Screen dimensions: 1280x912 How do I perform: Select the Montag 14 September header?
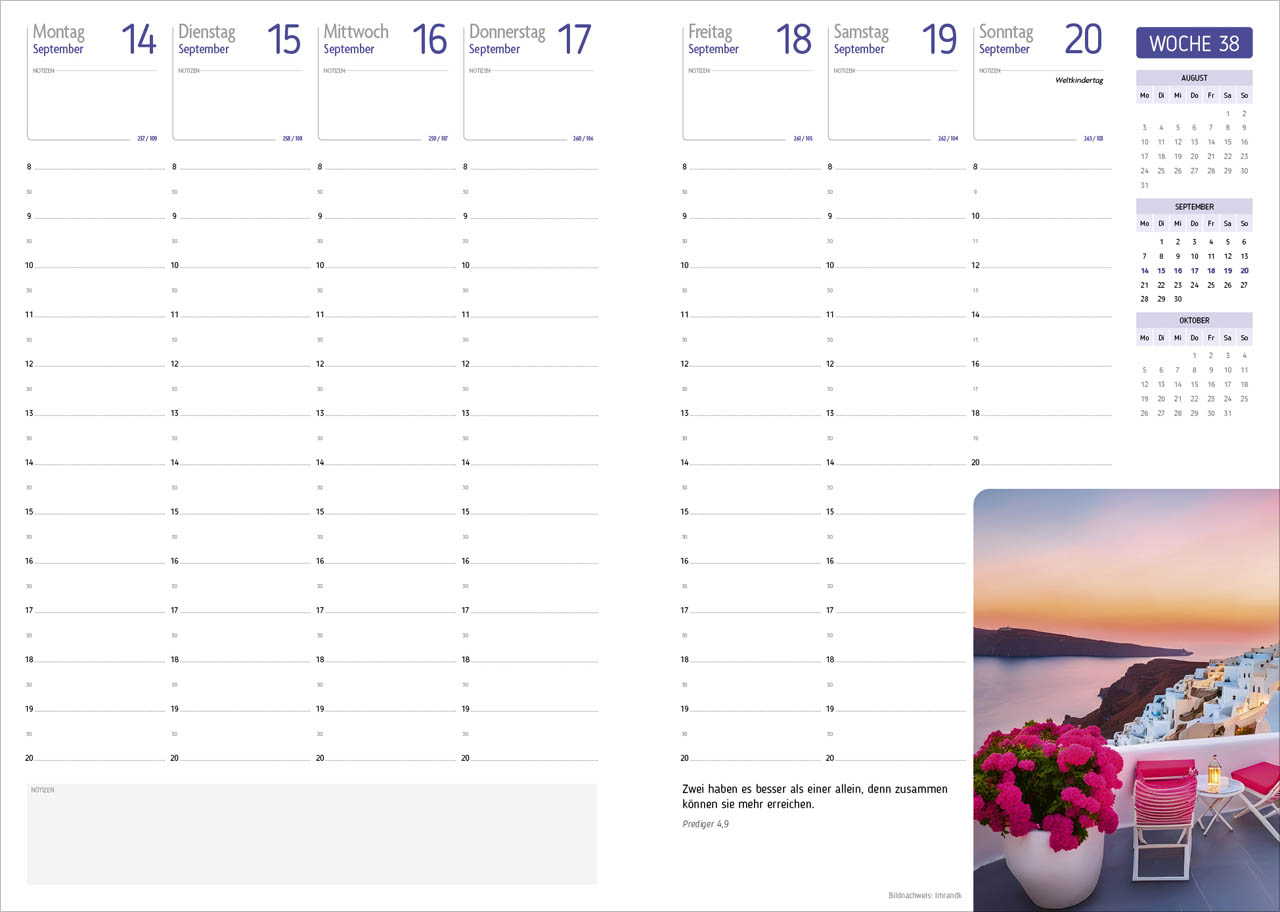click(94, 40)
